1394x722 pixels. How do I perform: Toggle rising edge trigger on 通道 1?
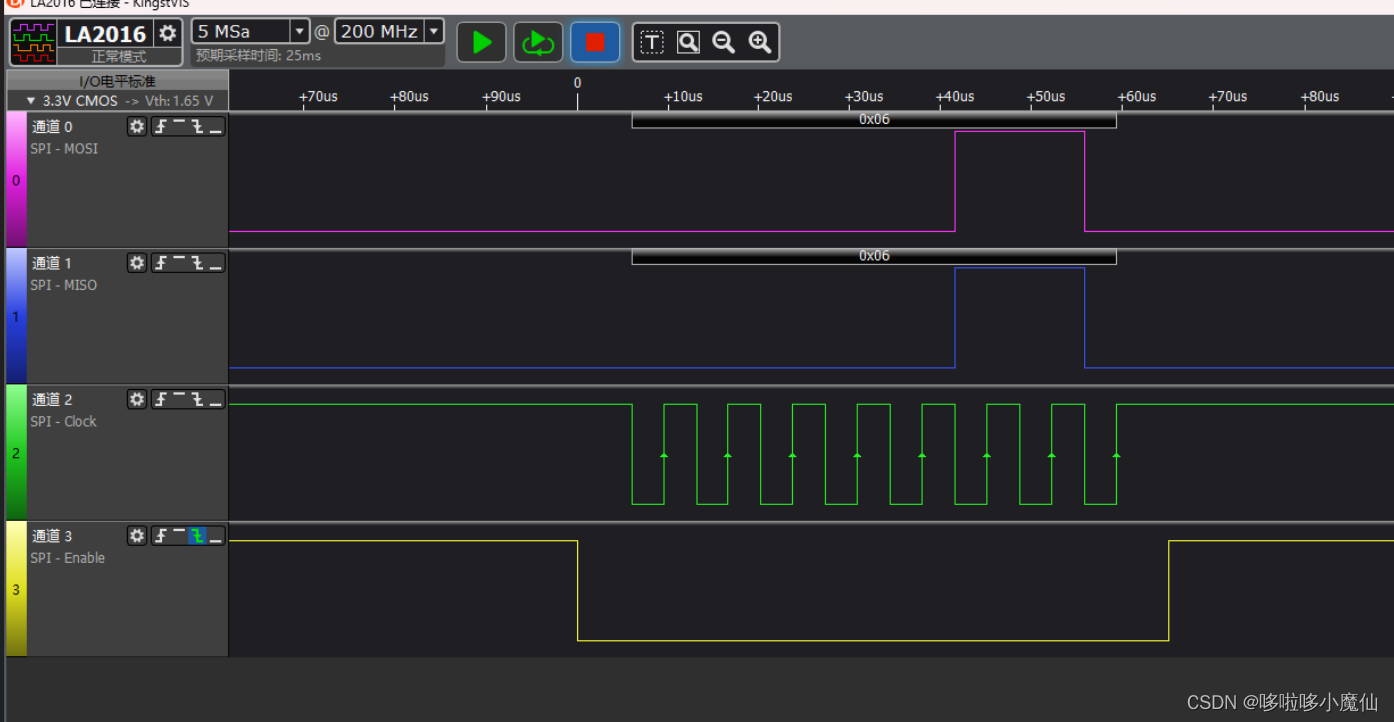(x=160, y=263)
